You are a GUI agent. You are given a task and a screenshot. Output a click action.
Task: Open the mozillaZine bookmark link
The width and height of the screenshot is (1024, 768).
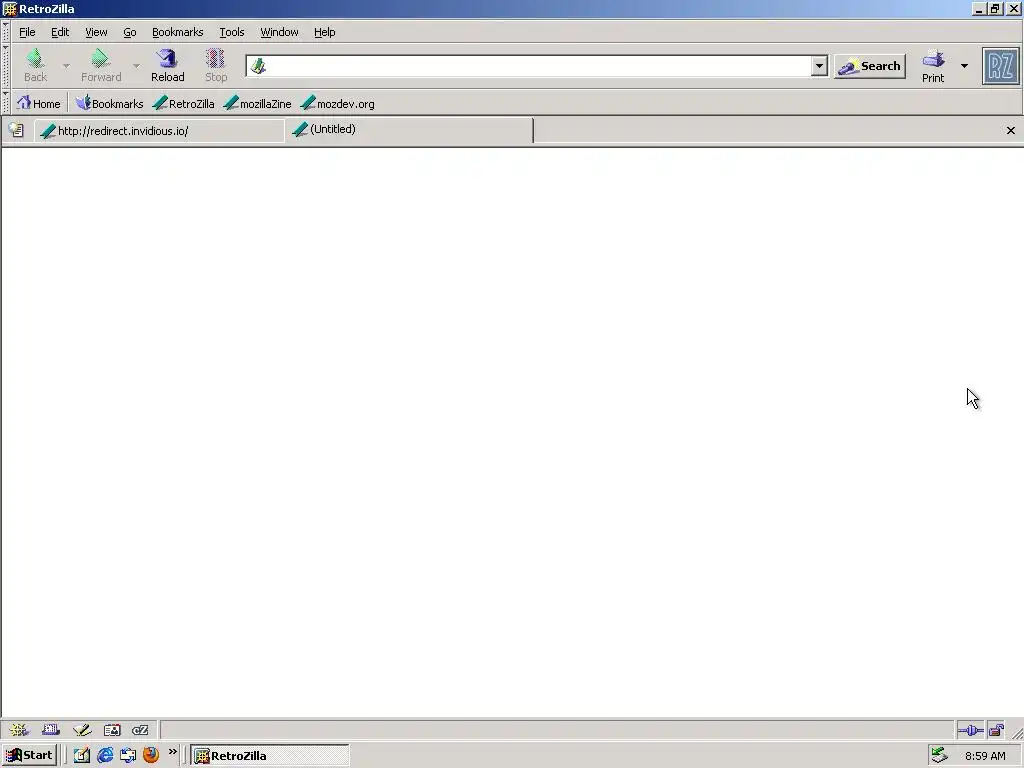[x=257, y=103]
